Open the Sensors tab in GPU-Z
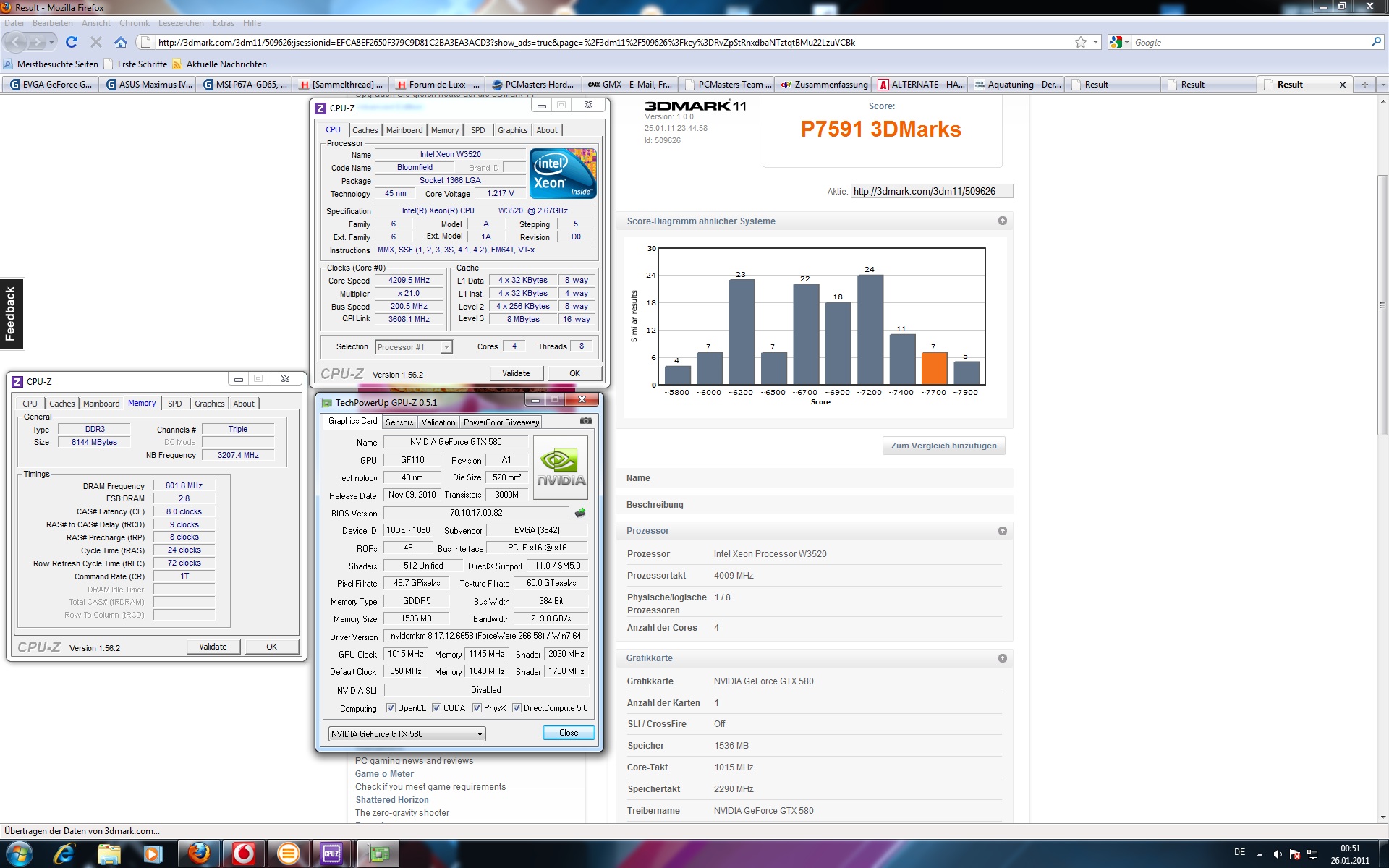 tap(399, 422)
